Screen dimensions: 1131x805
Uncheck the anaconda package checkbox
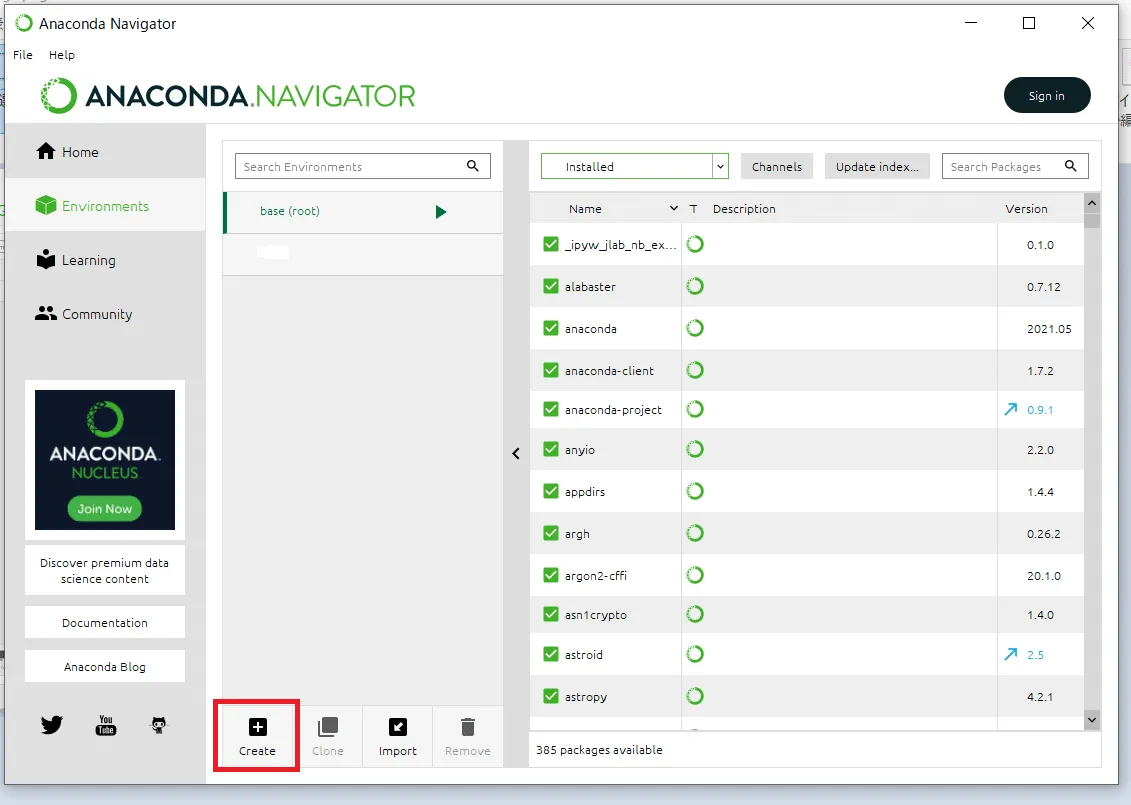pos(551,328)
